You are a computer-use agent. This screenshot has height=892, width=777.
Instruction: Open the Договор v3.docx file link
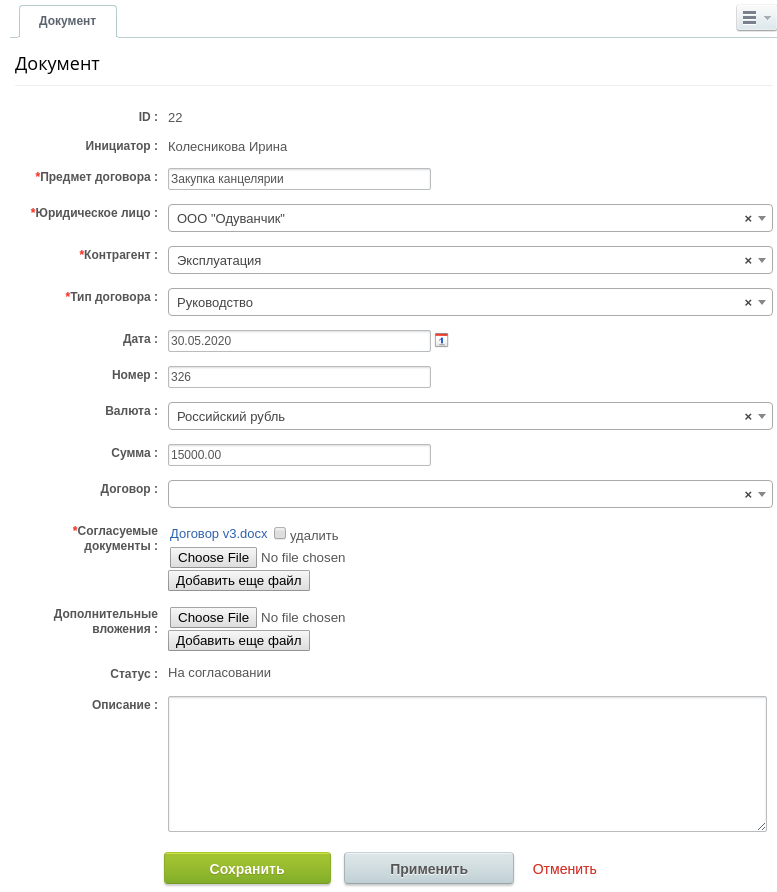(x=219, y=534)
